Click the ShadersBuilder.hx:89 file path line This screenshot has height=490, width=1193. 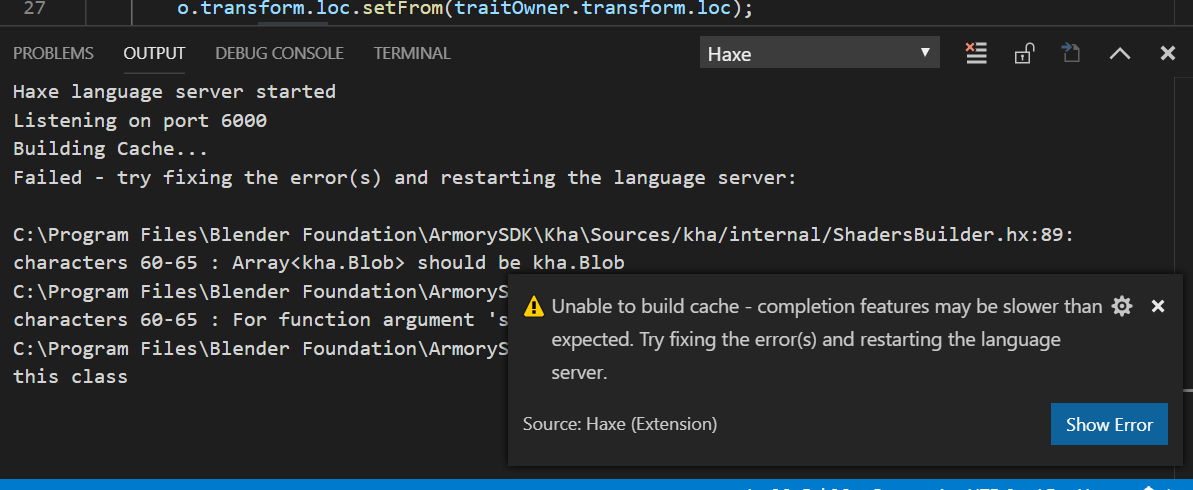[x=543, y=235]
